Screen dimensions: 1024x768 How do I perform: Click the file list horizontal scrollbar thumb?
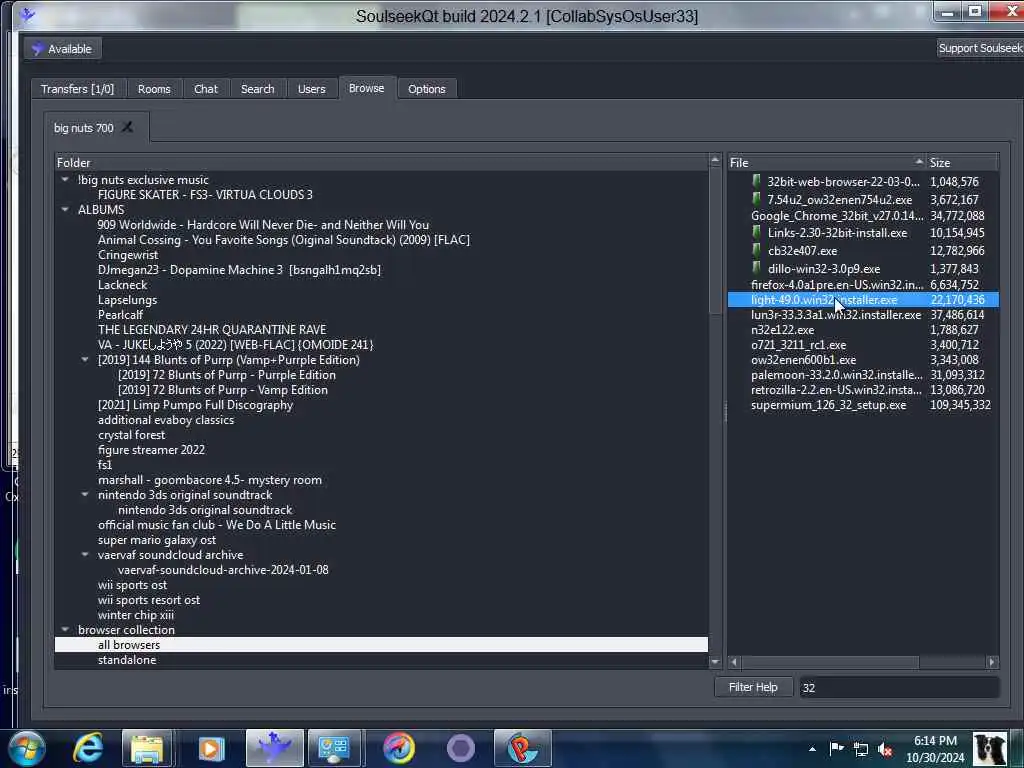point(830,662)
